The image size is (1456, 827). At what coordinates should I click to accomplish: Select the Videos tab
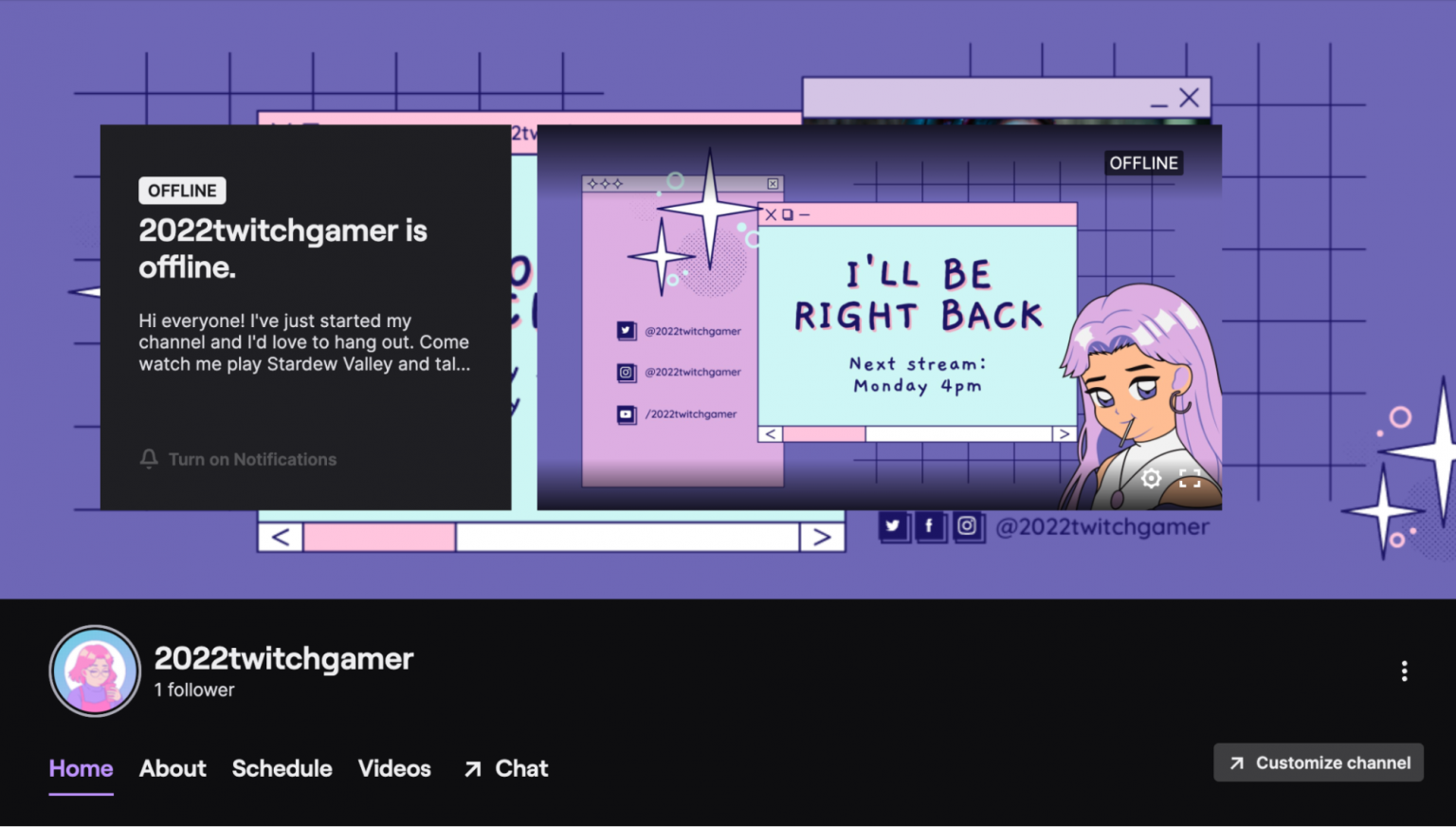point(394,769)
